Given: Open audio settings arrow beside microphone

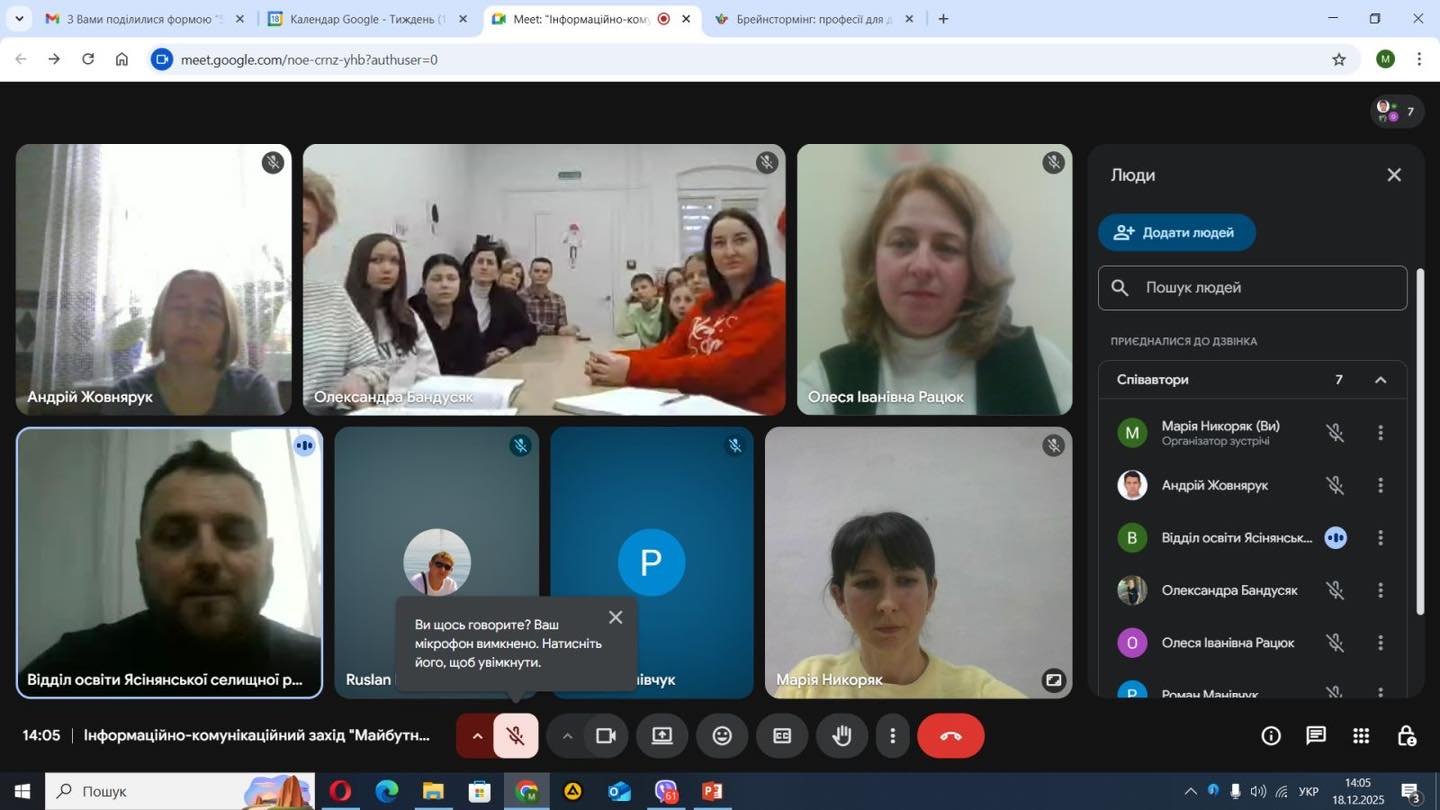Looking at the screenshot, I should point(477,736).
